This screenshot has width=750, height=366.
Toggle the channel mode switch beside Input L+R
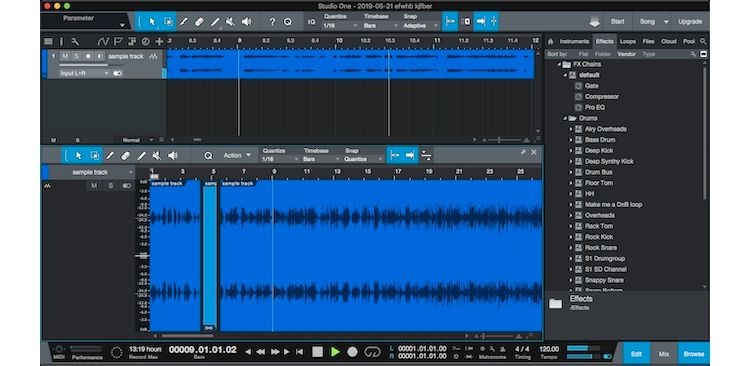[x=117, y=73]
